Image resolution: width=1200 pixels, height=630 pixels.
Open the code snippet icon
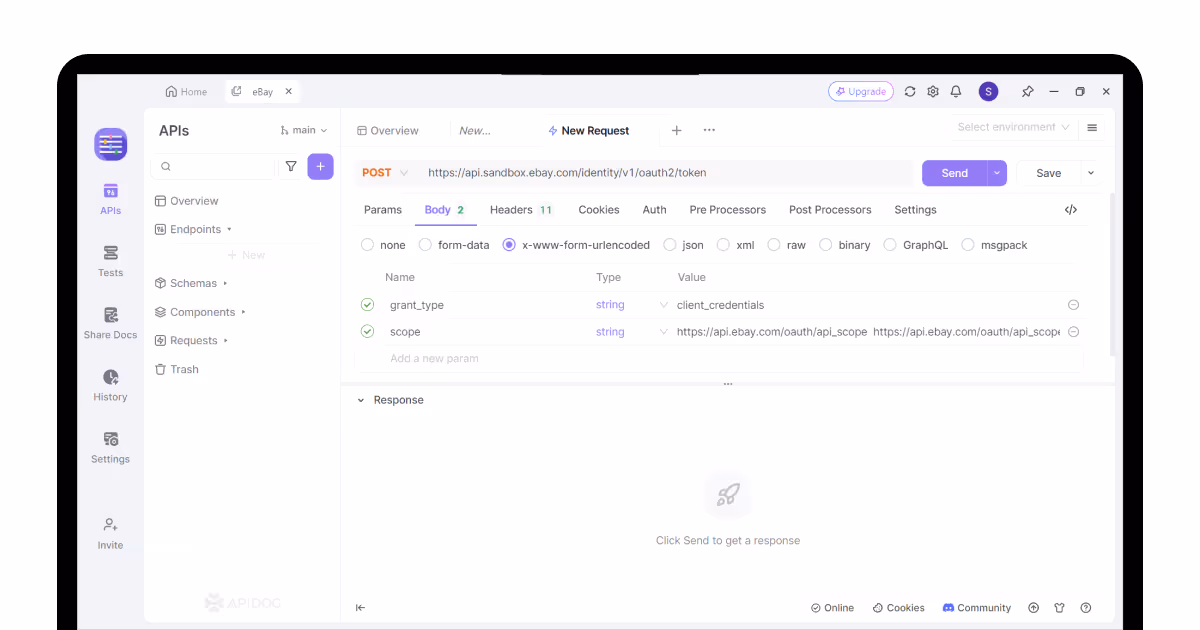1071,210
